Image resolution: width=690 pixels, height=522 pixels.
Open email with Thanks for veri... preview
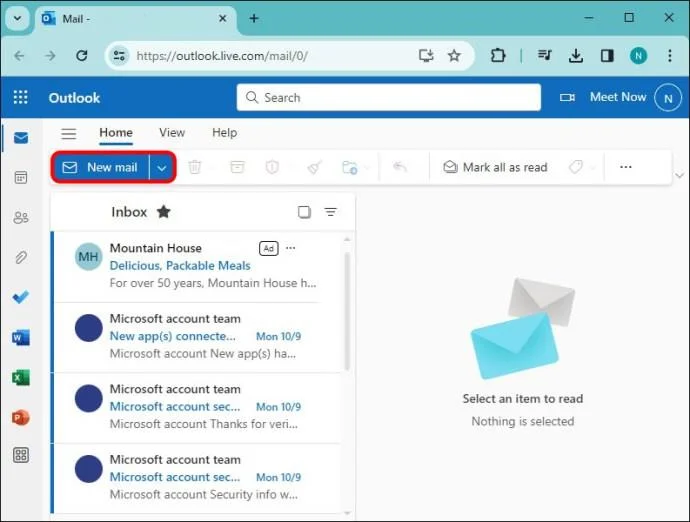[x=197, y=407]
